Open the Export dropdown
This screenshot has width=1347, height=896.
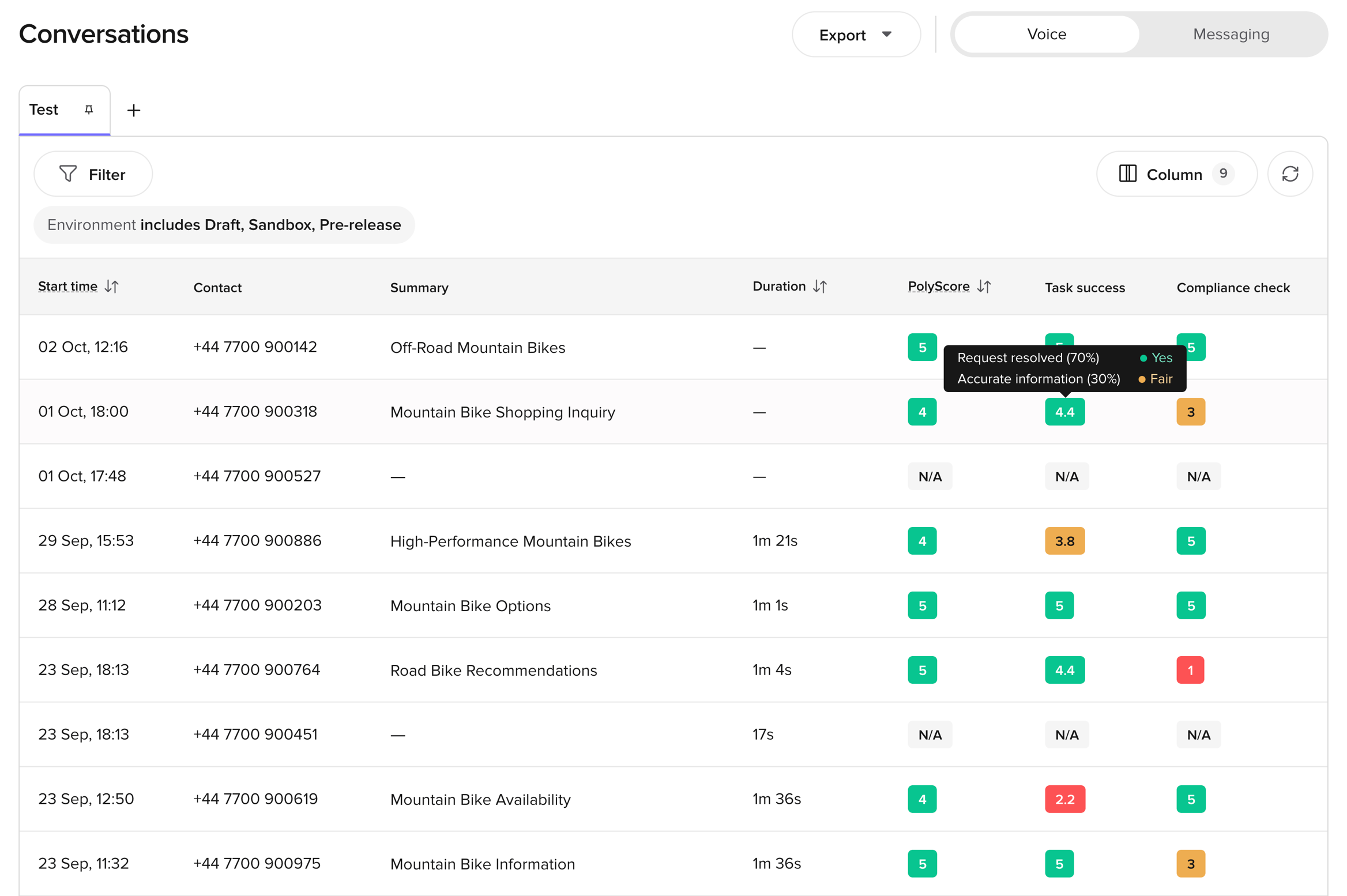[856, 35]
